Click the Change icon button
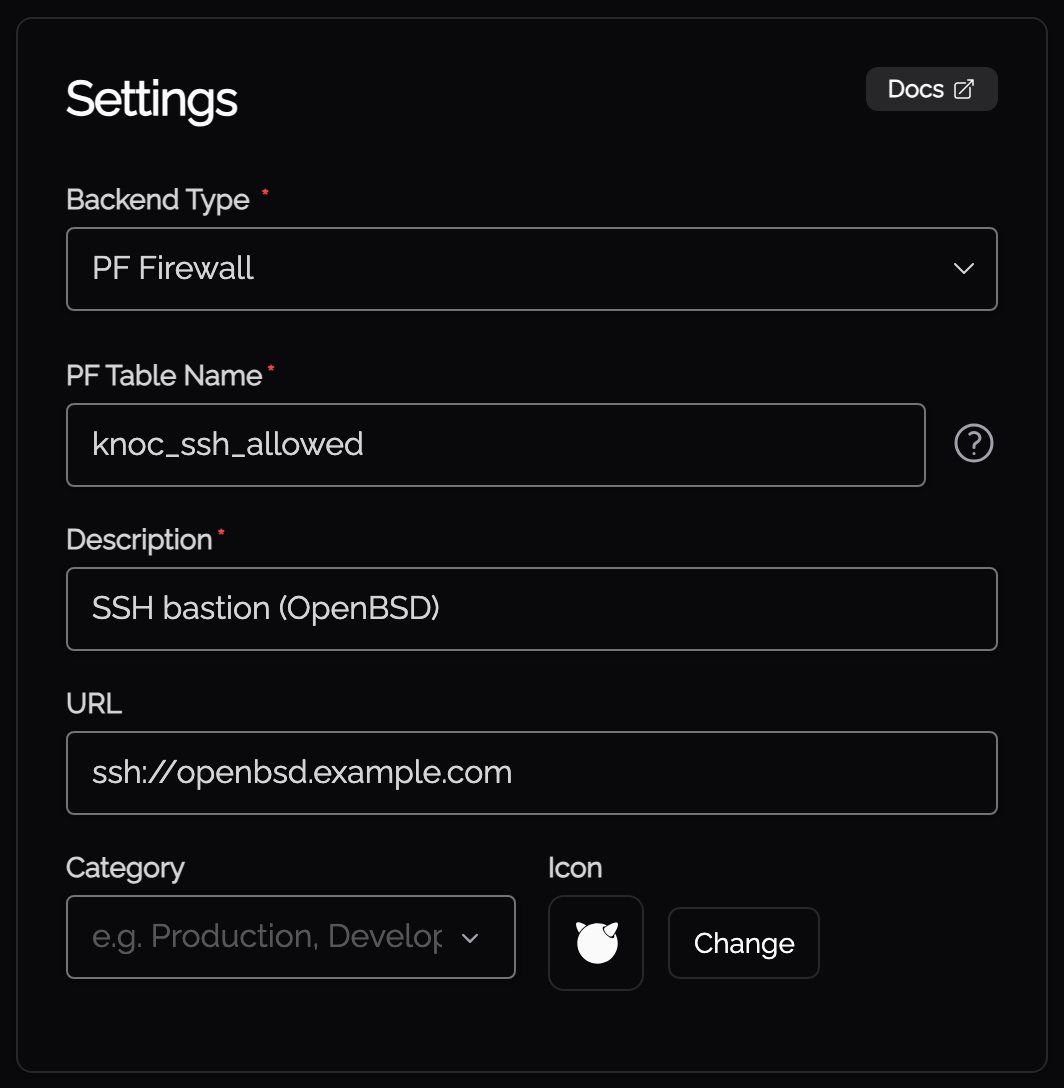 (x=743, y=943)
